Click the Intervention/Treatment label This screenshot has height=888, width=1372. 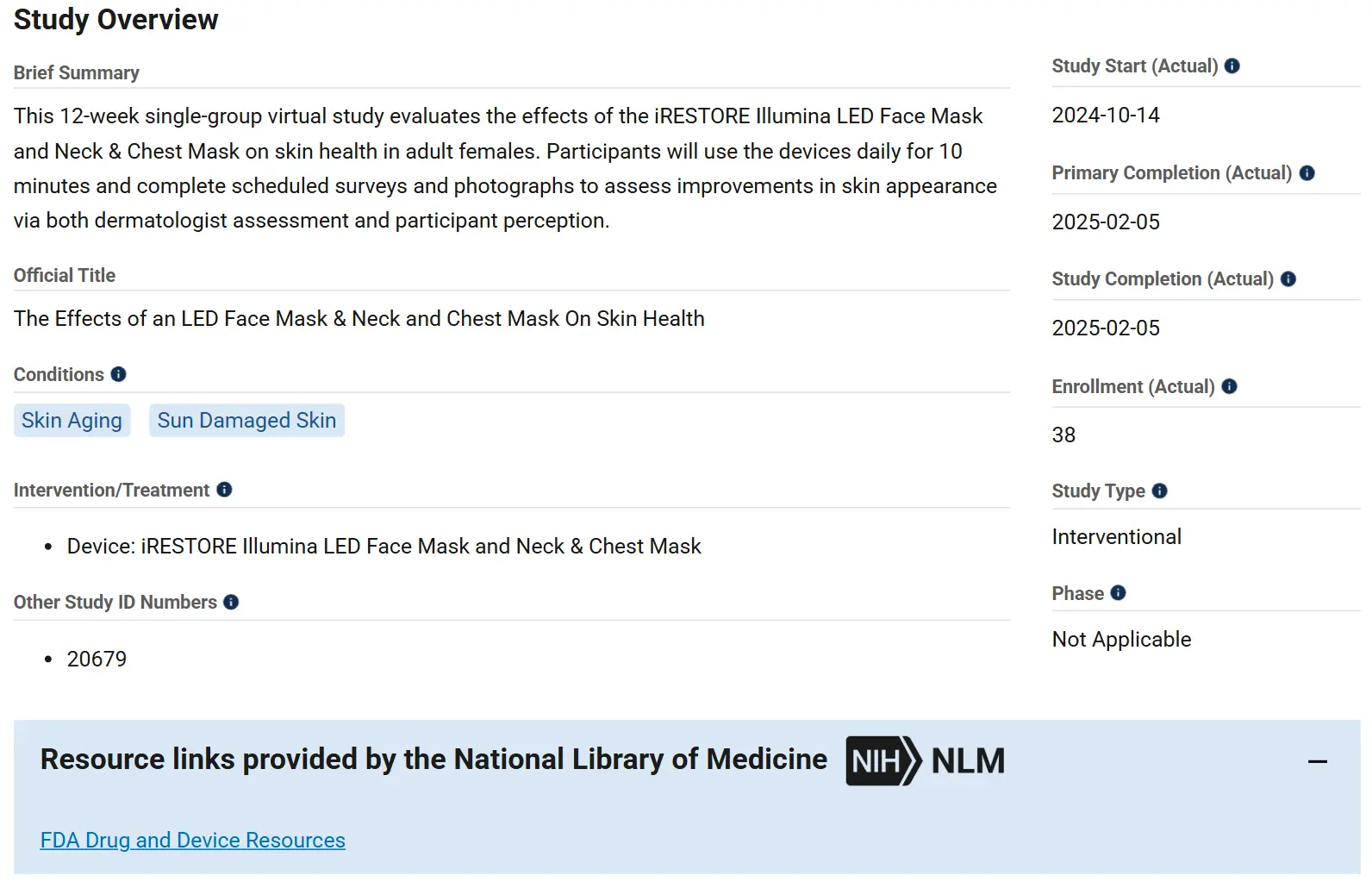point(111,490)
